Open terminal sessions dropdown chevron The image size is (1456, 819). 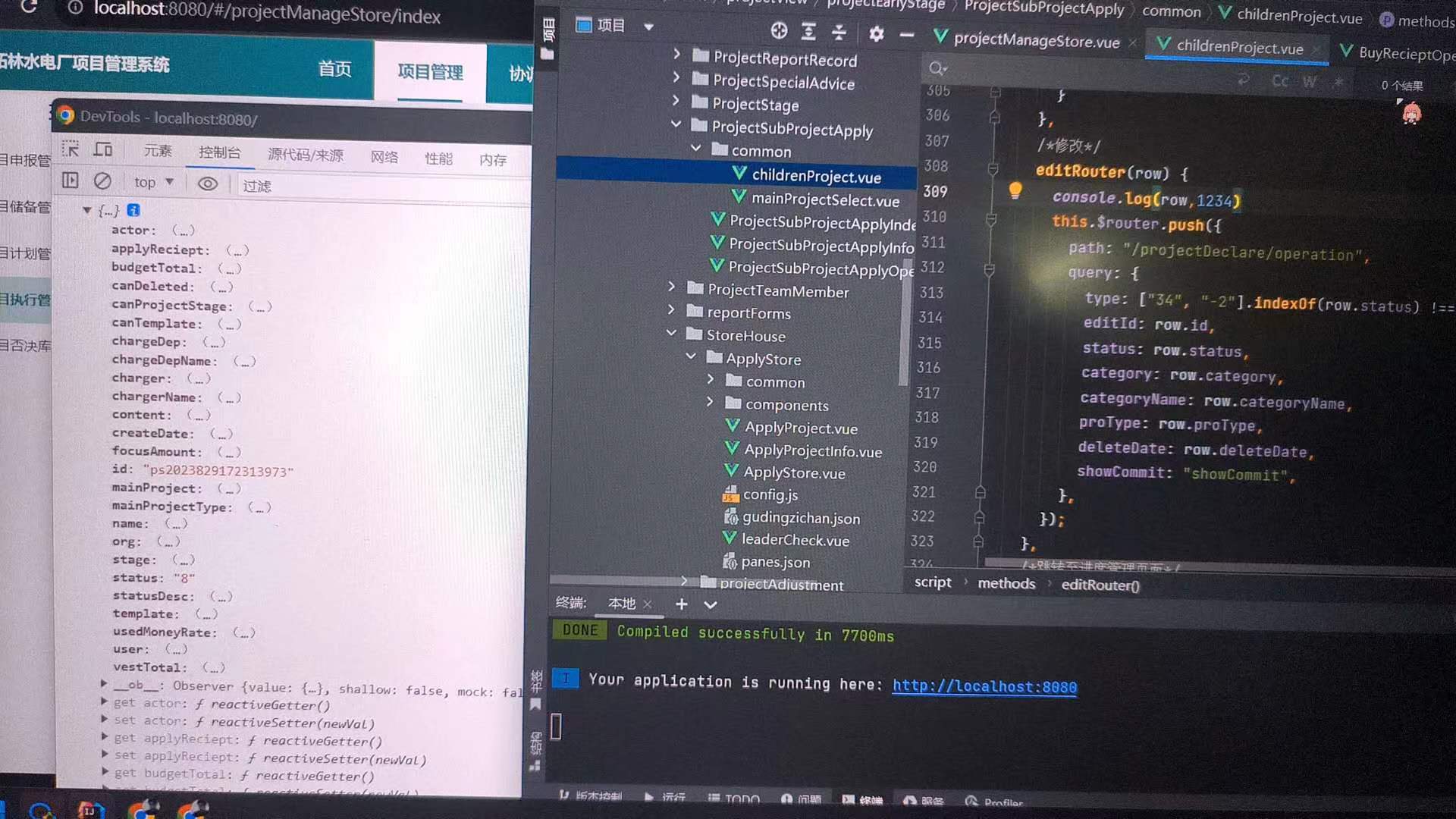coord(710,604)
